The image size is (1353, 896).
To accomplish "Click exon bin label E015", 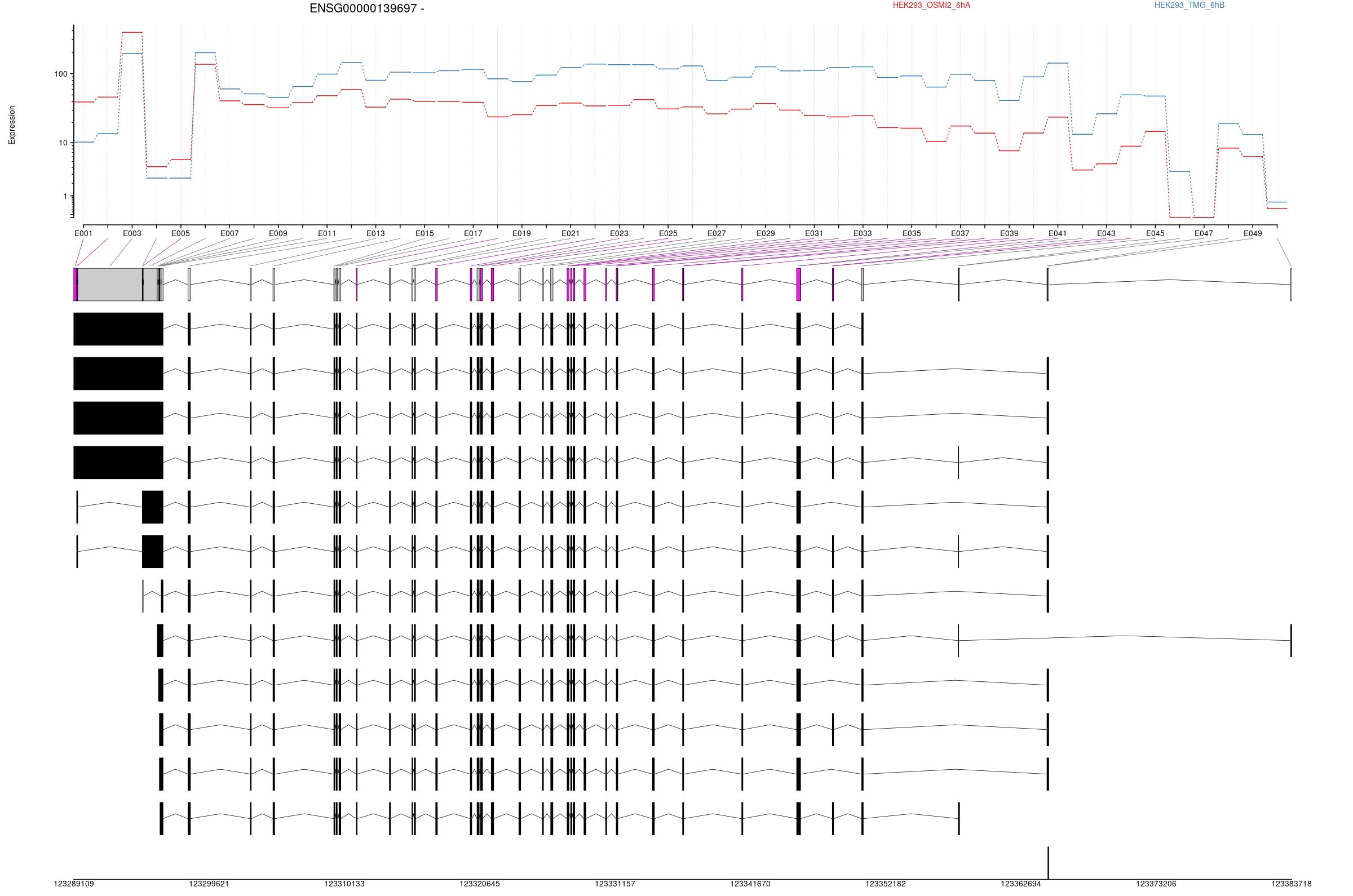I will point(424,234).
